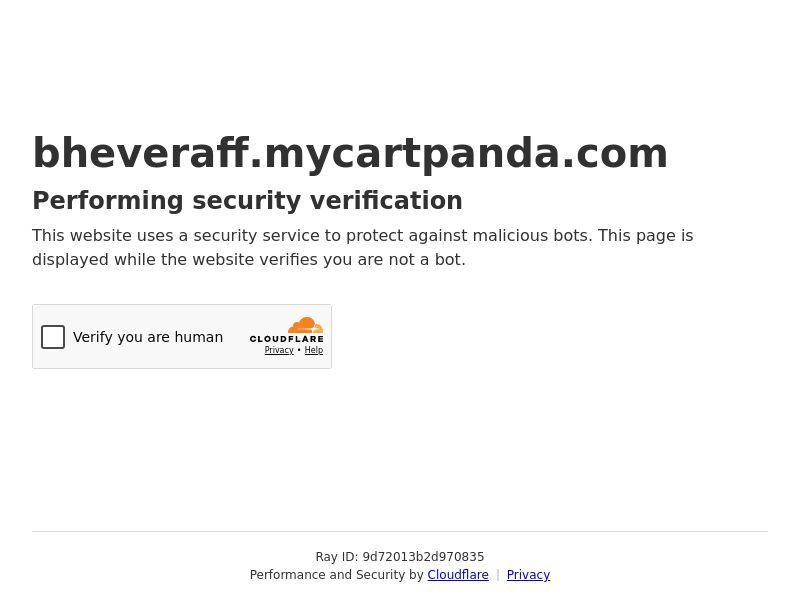The height and width of the screenshot is (600, 800).
Task: Open the footer Privacy link
Action: (528, 574)
